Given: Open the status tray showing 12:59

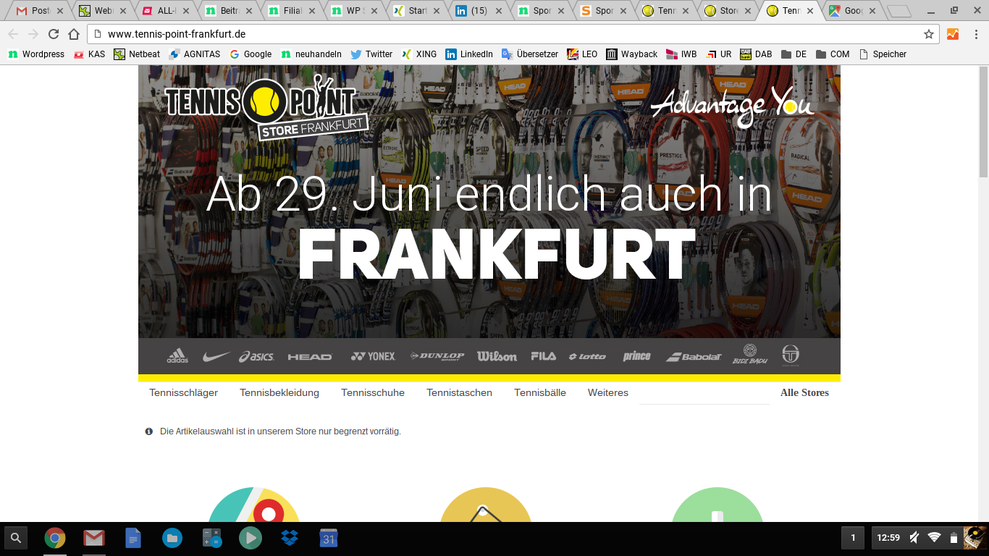Looking at the screenshot, I should (927, 538).
